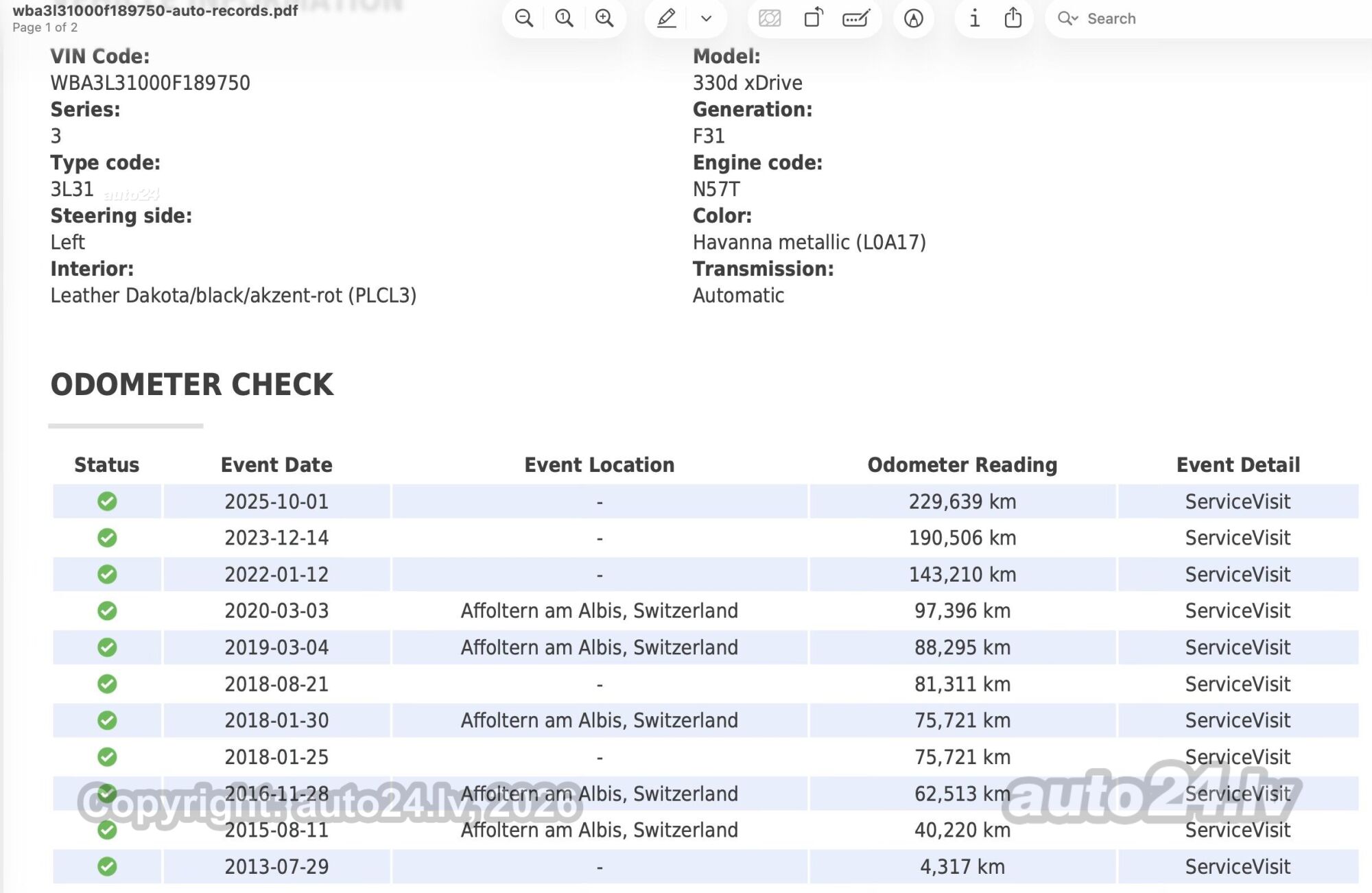Open highlight options dropdown arrow
Screen dimensions: 1372x893
tap(706, 19)
